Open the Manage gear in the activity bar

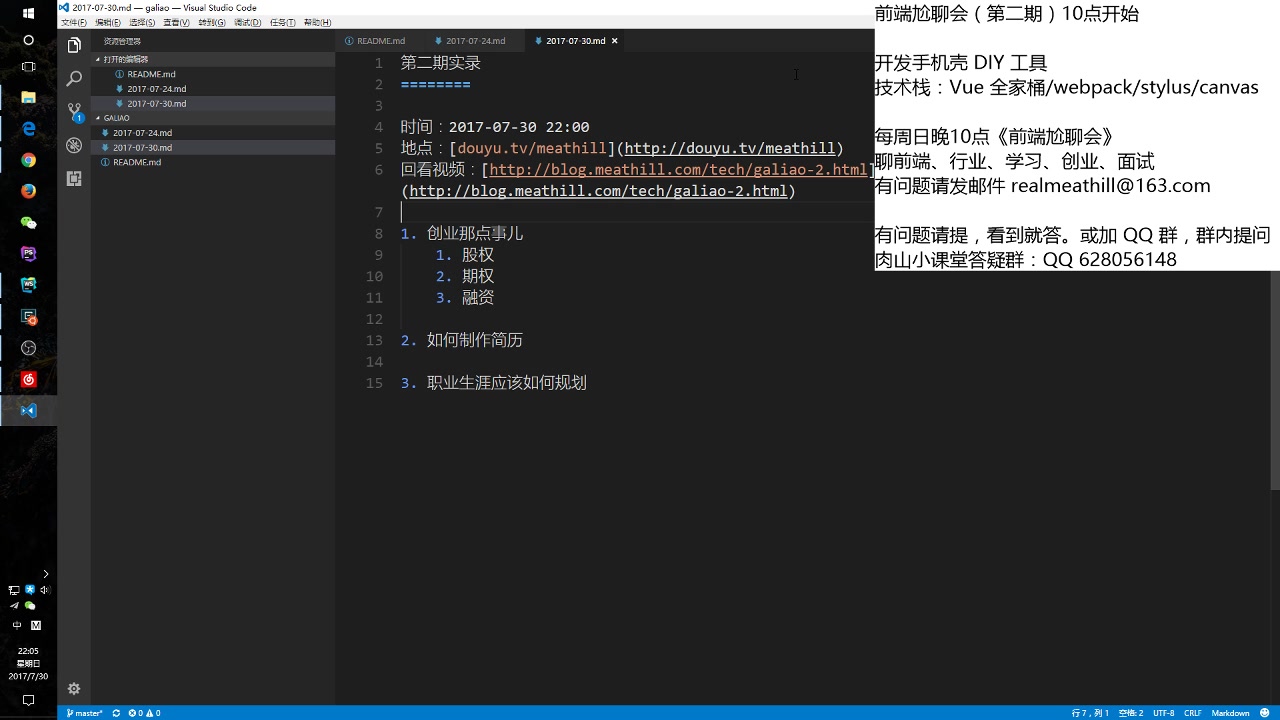click(74, 689)
